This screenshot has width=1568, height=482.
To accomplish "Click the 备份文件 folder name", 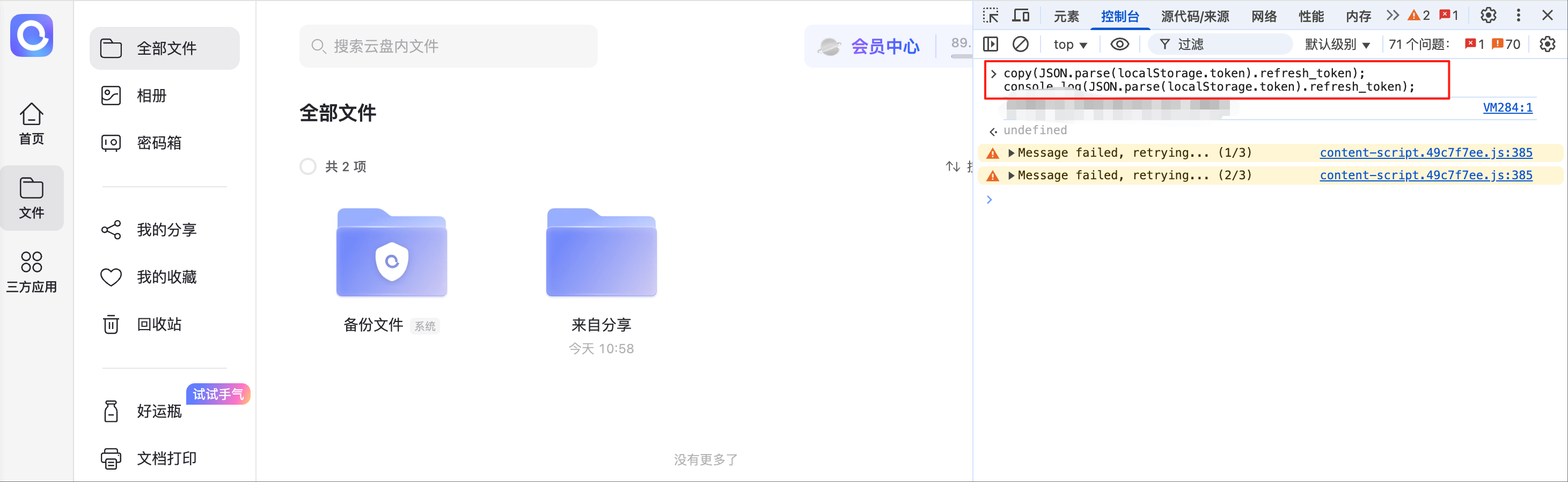I will (373, 325).
